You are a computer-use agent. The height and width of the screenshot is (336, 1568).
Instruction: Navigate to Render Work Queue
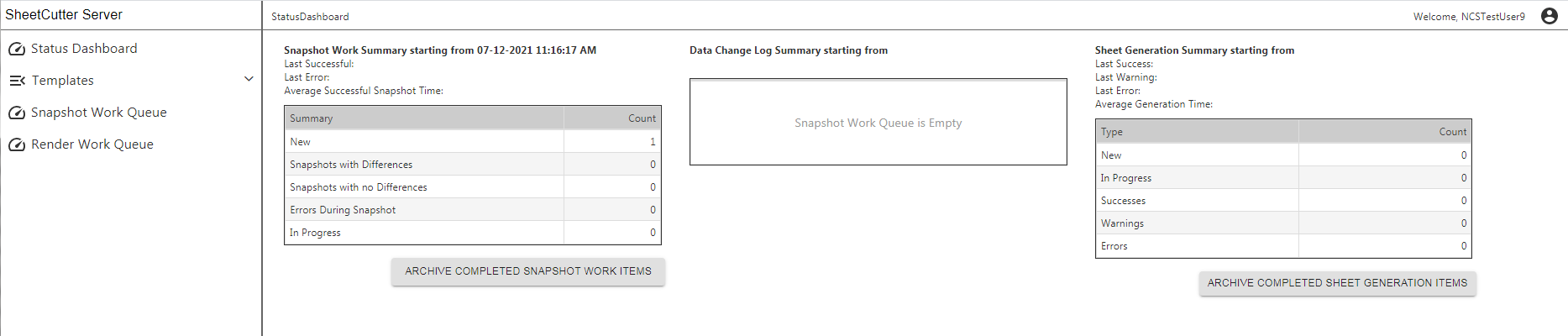coord(92,144)
